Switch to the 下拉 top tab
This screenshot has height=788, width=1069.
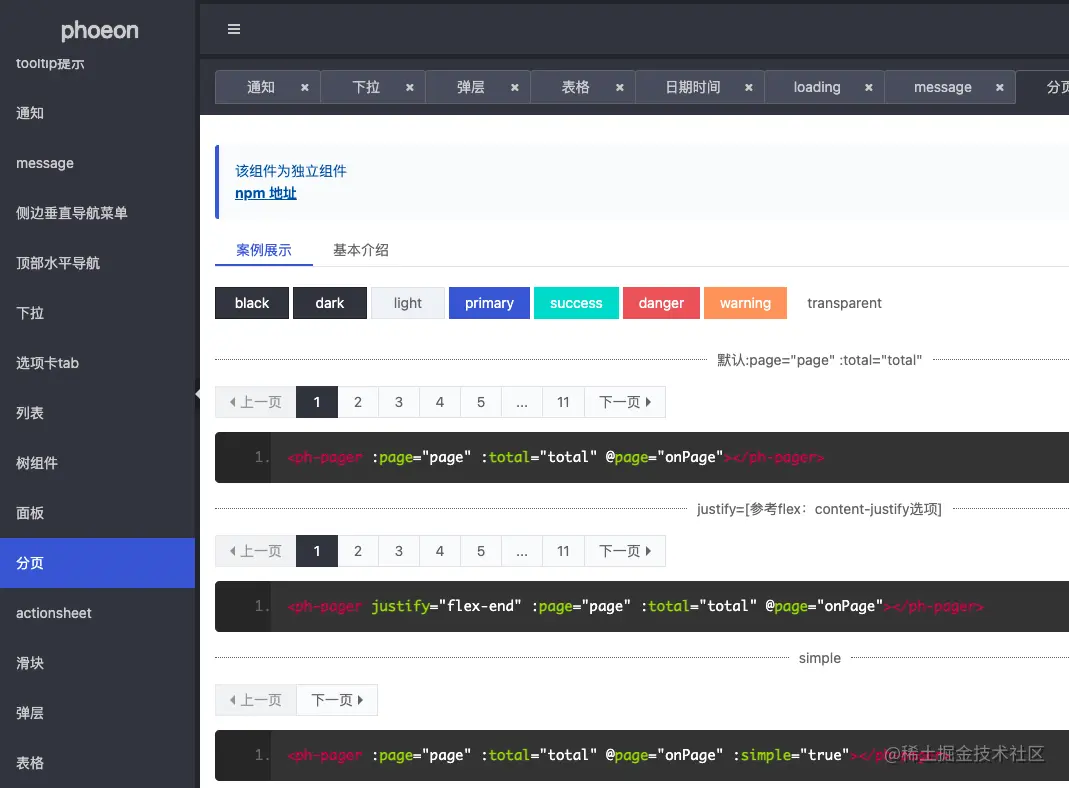coord(365,87)
